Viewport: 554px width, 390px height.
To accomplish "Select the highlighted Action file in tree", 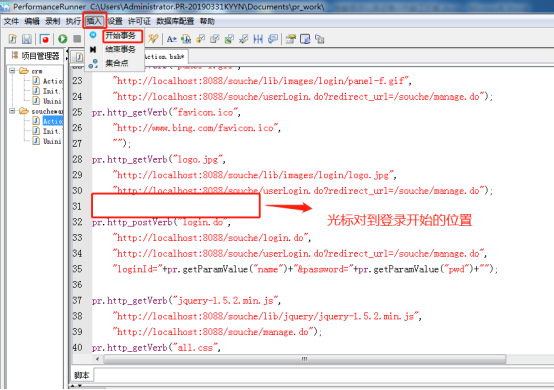I will click(53, 121).
